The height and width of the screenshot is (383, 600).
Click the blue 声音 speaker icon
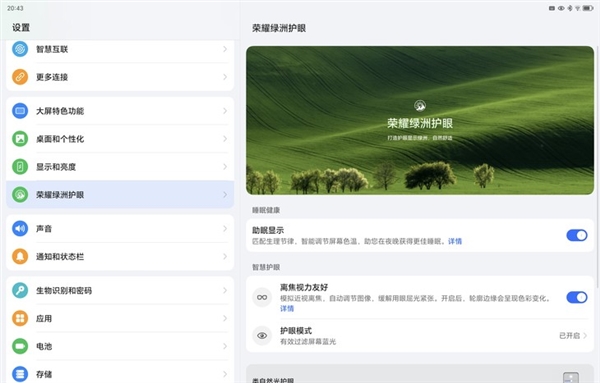(20, 228)
